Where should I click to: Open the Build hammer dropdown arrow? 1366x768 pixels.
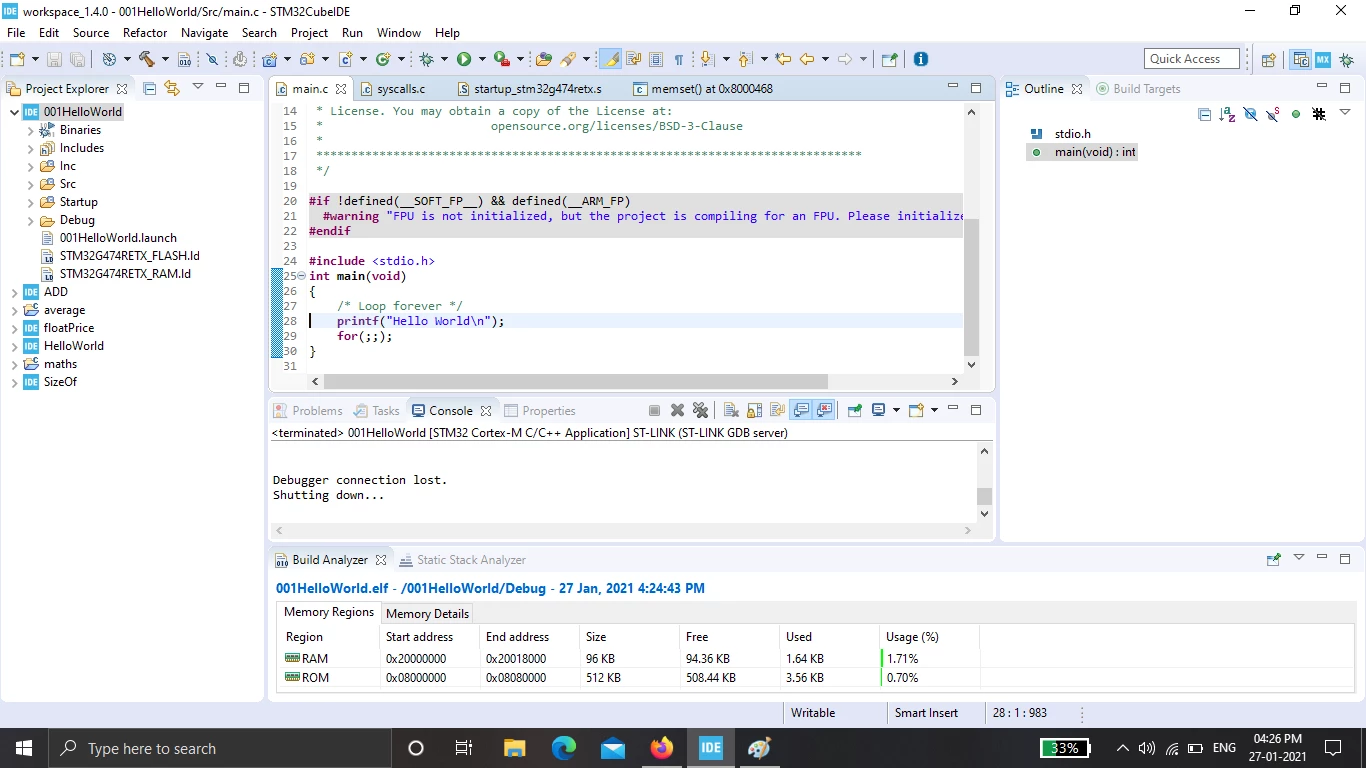(x=165, y=59)
